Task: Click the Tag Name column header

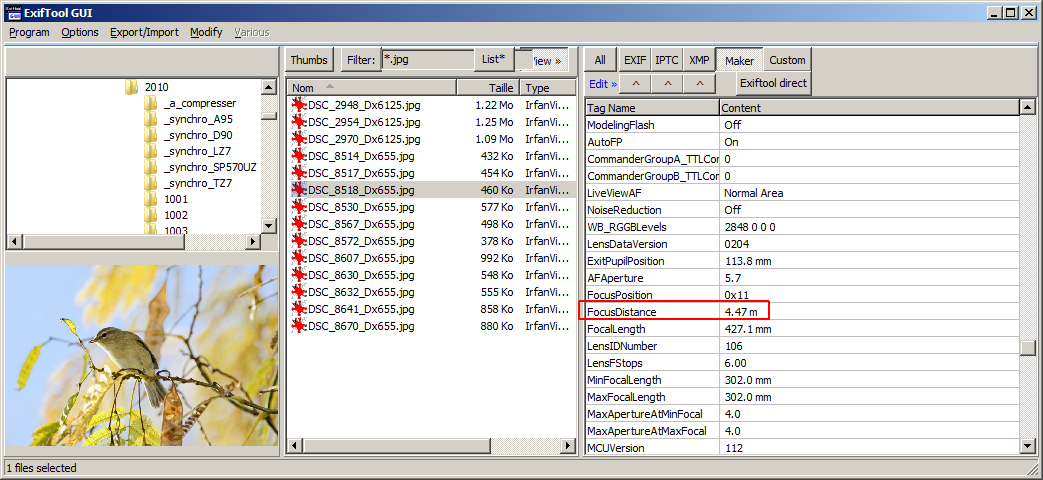Action: pos(653,108)
